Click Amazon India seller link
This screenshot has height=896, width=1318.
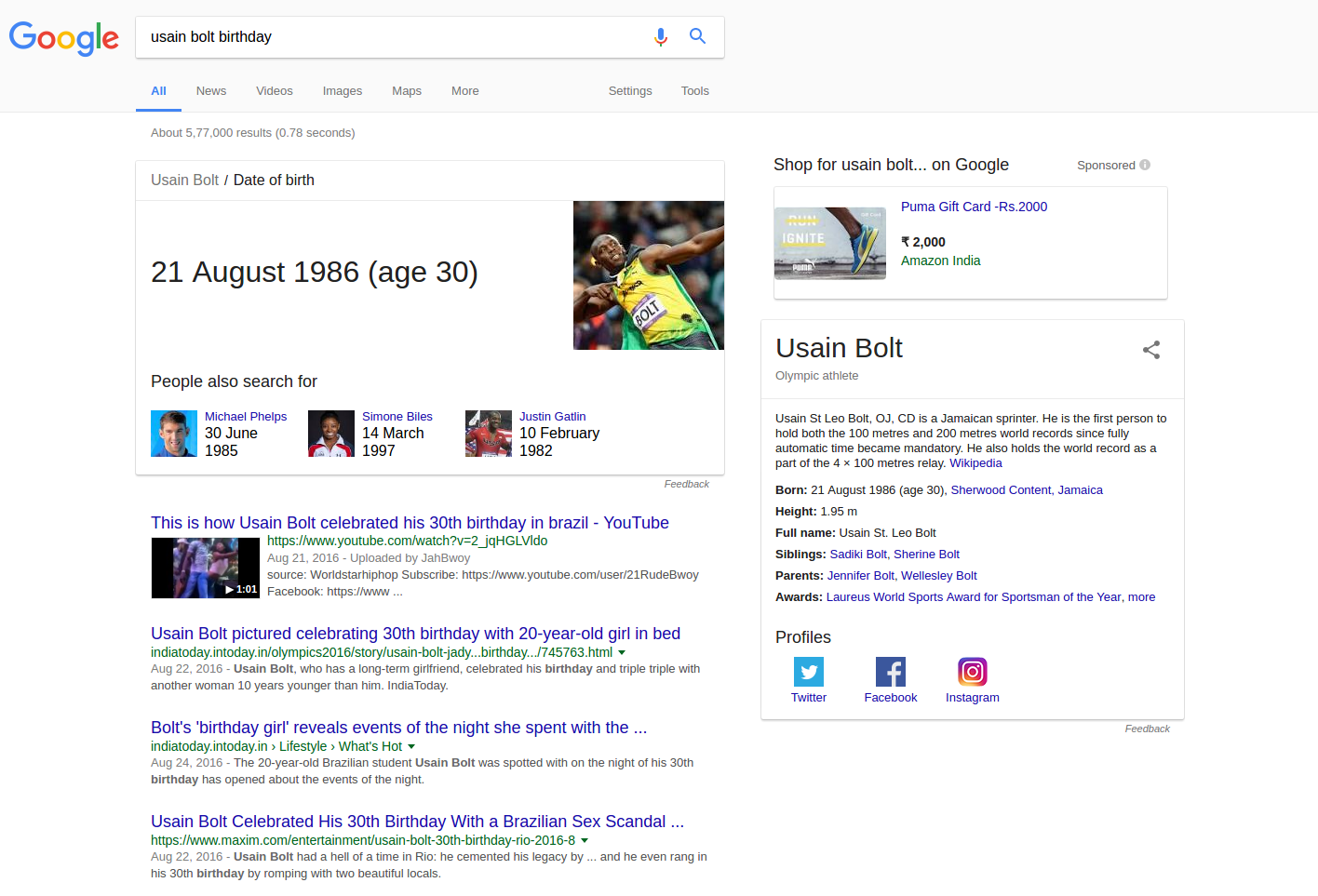[940, 261]
